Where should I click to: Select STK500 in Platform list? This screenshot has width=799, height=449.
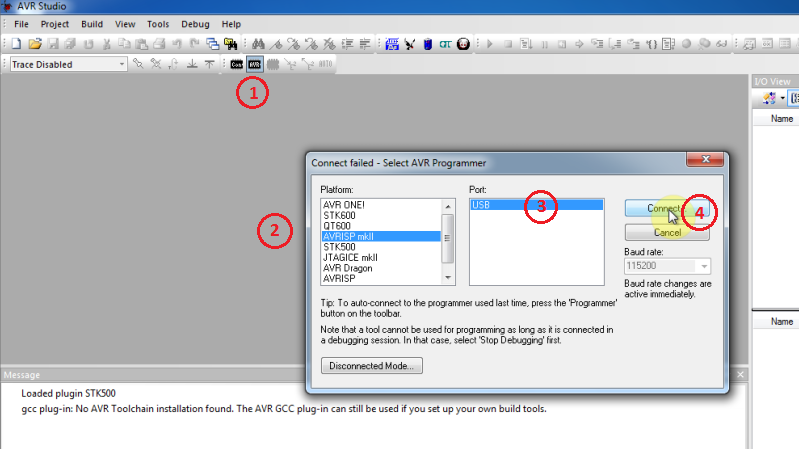[381, 247]
